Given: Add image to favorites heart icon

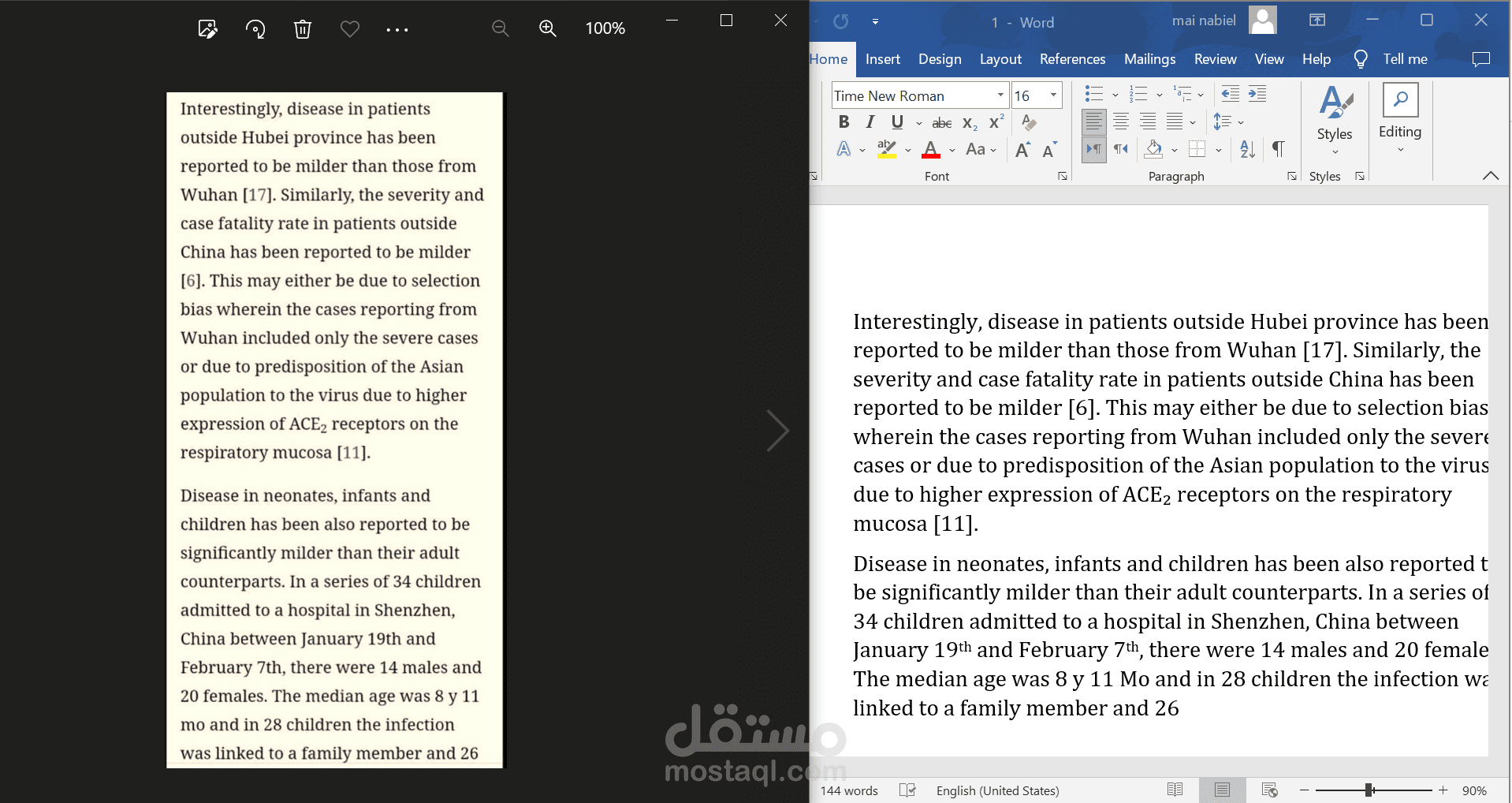Looking at the screenshot, I should (350, 29).
